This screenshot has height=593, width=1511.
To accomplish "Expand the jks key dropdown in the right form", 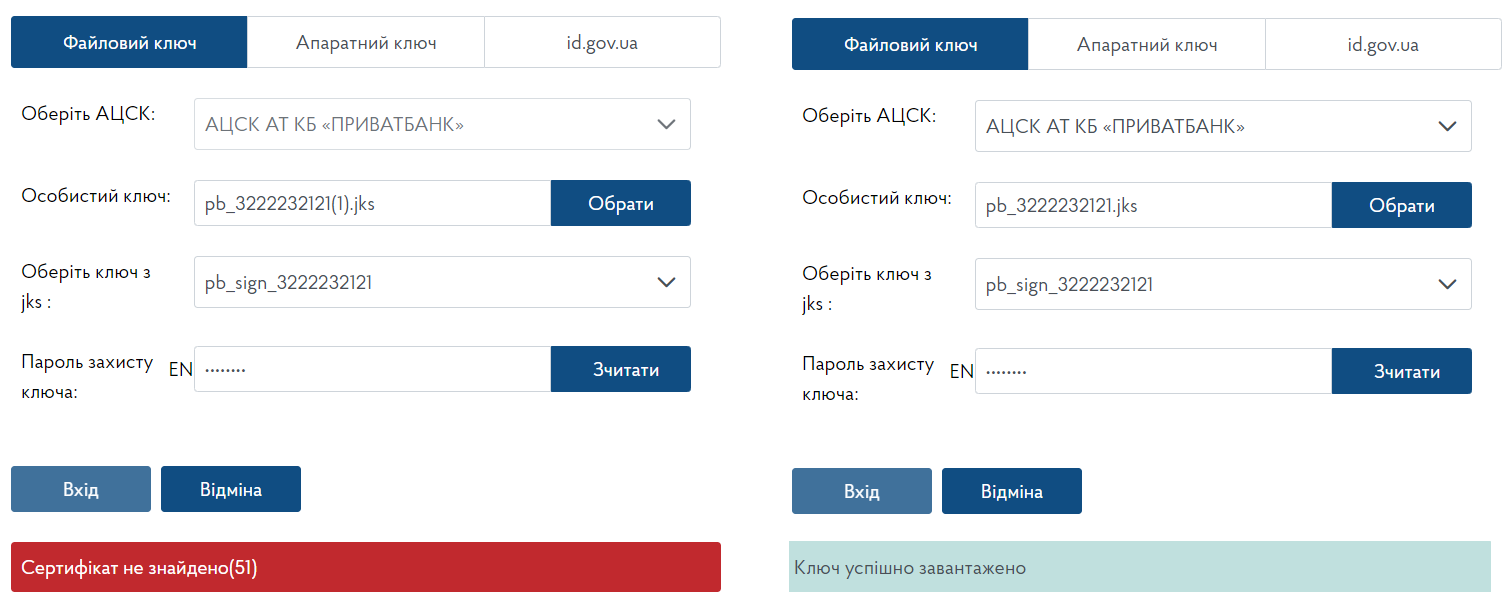I will (1223, 284).
